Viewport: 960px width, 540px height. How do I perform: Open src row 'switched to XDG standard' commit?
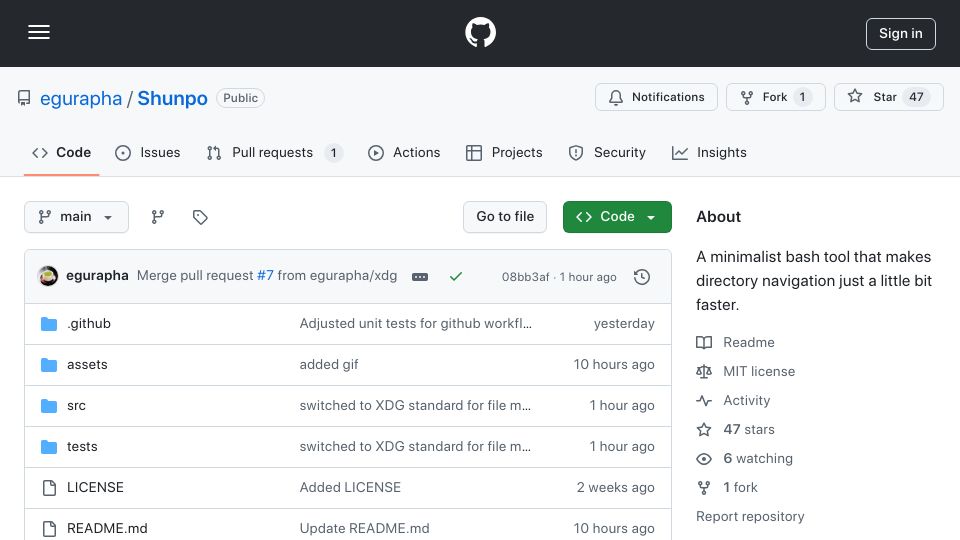click(415, 405)
